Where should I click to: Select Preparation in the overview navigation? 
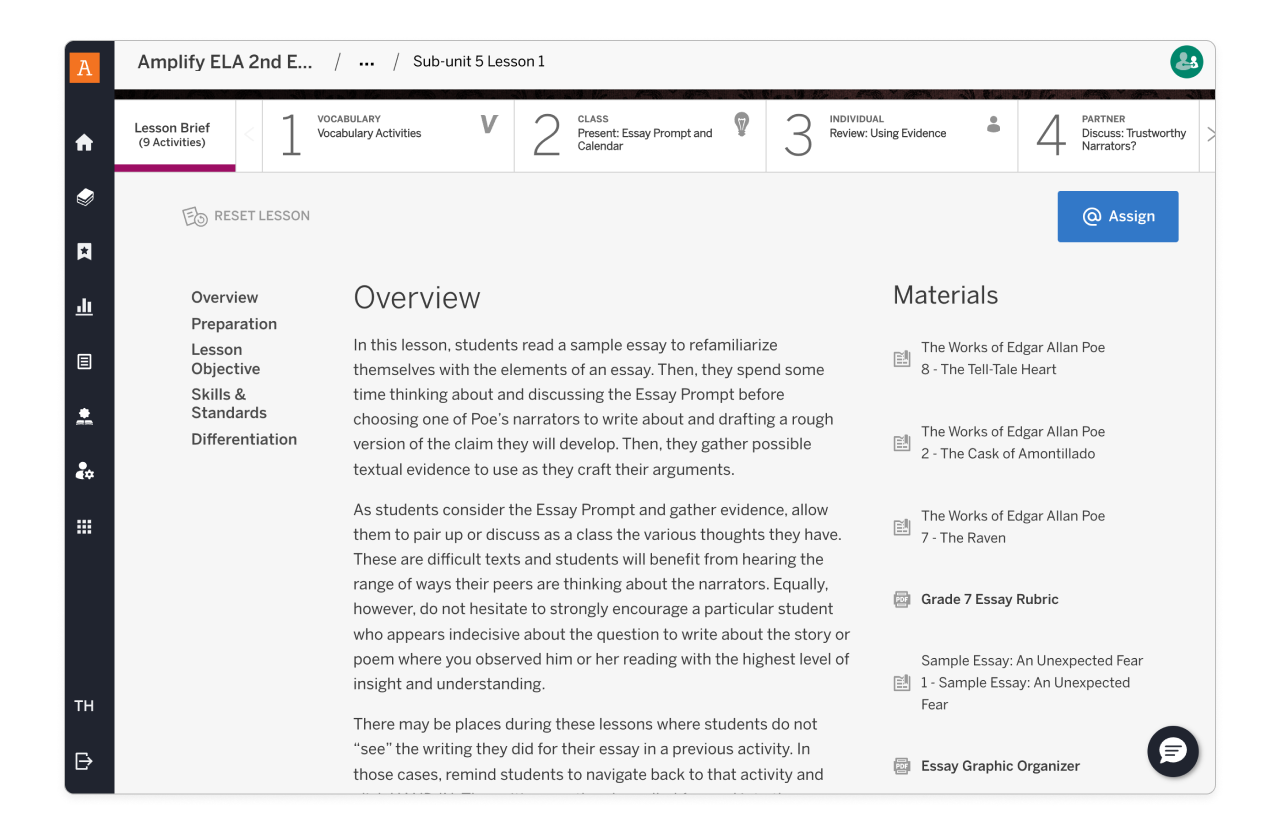coord(234,324)
